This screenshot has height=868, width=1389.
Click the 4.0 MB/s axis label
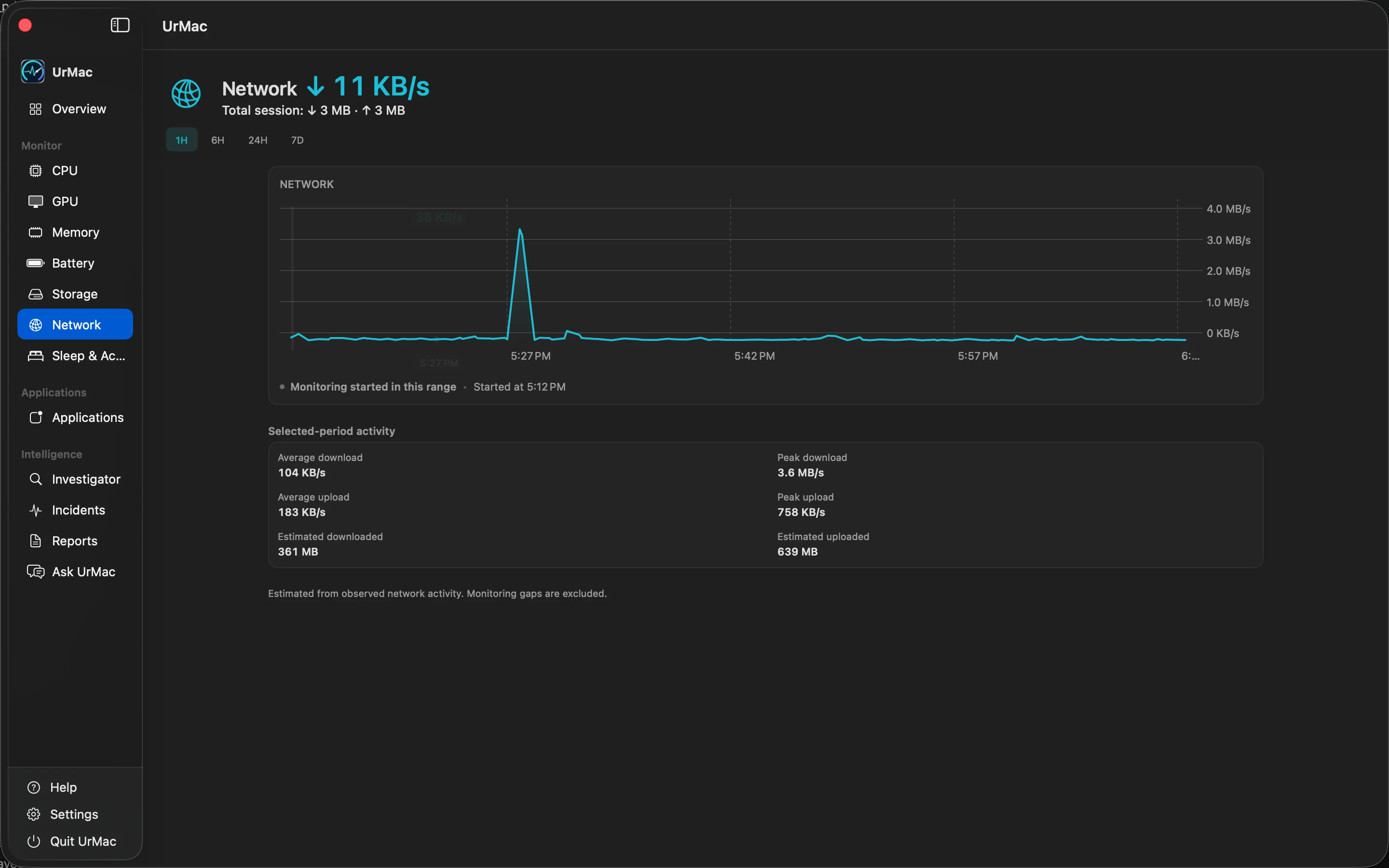[1228, 209]
